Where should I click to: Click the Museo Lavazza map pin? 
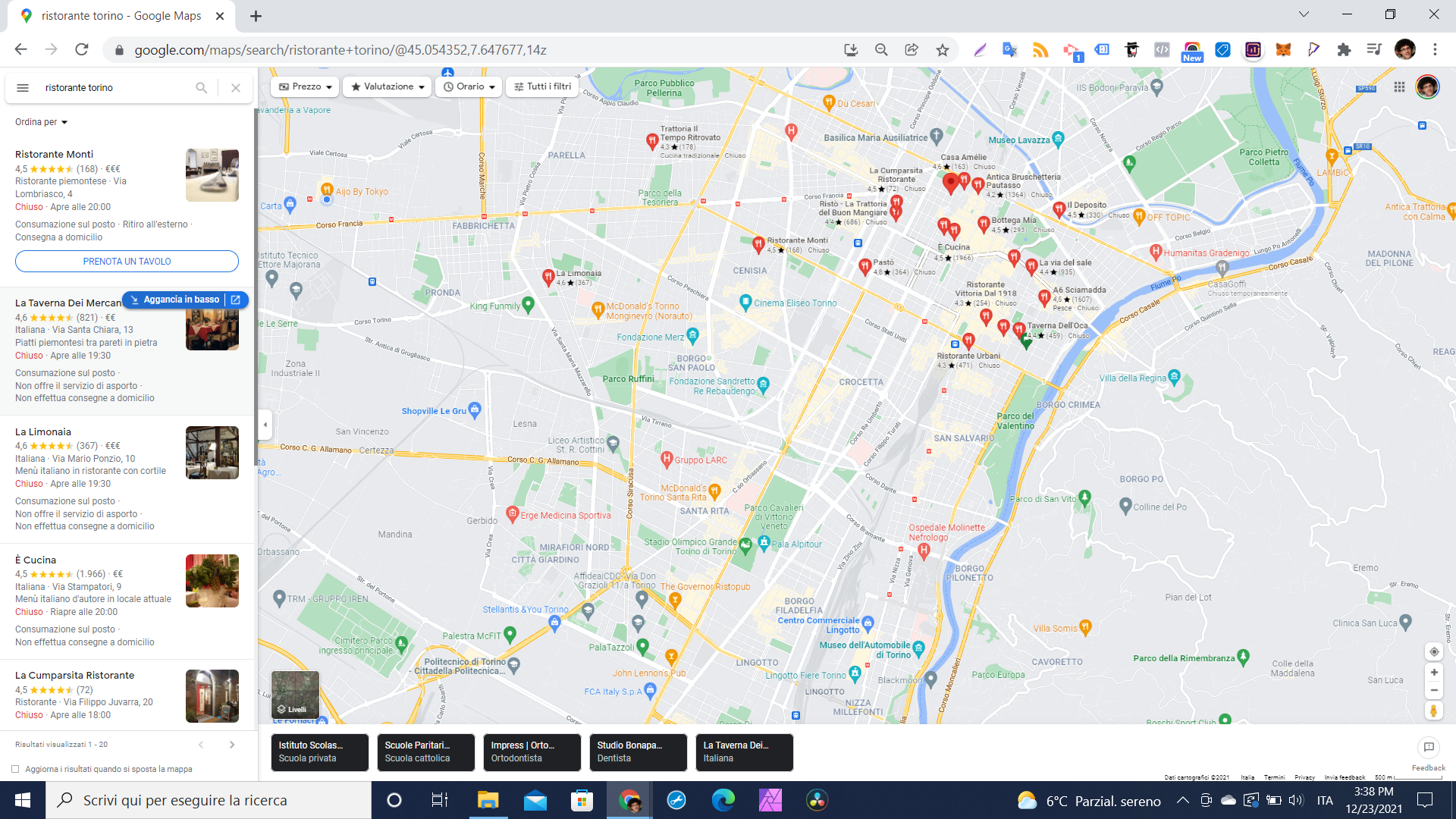1059,138
